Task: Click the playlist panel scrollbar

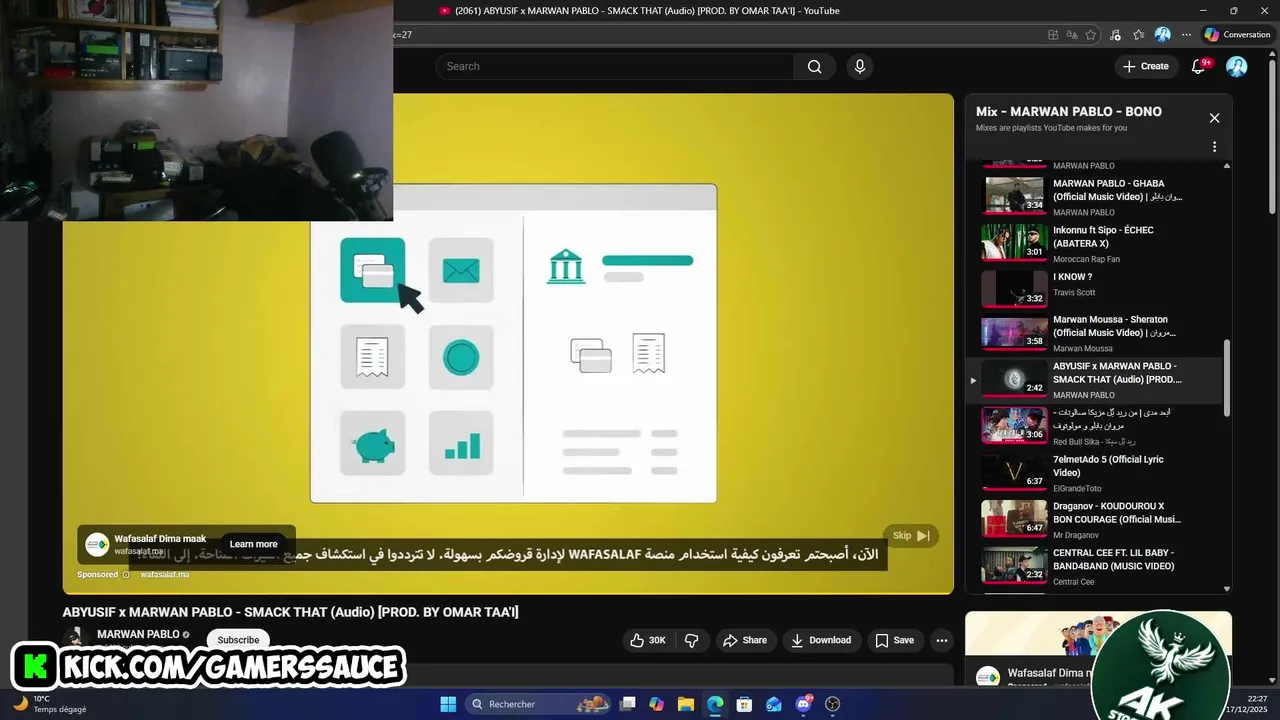Action: click(x=1227, y=378)
